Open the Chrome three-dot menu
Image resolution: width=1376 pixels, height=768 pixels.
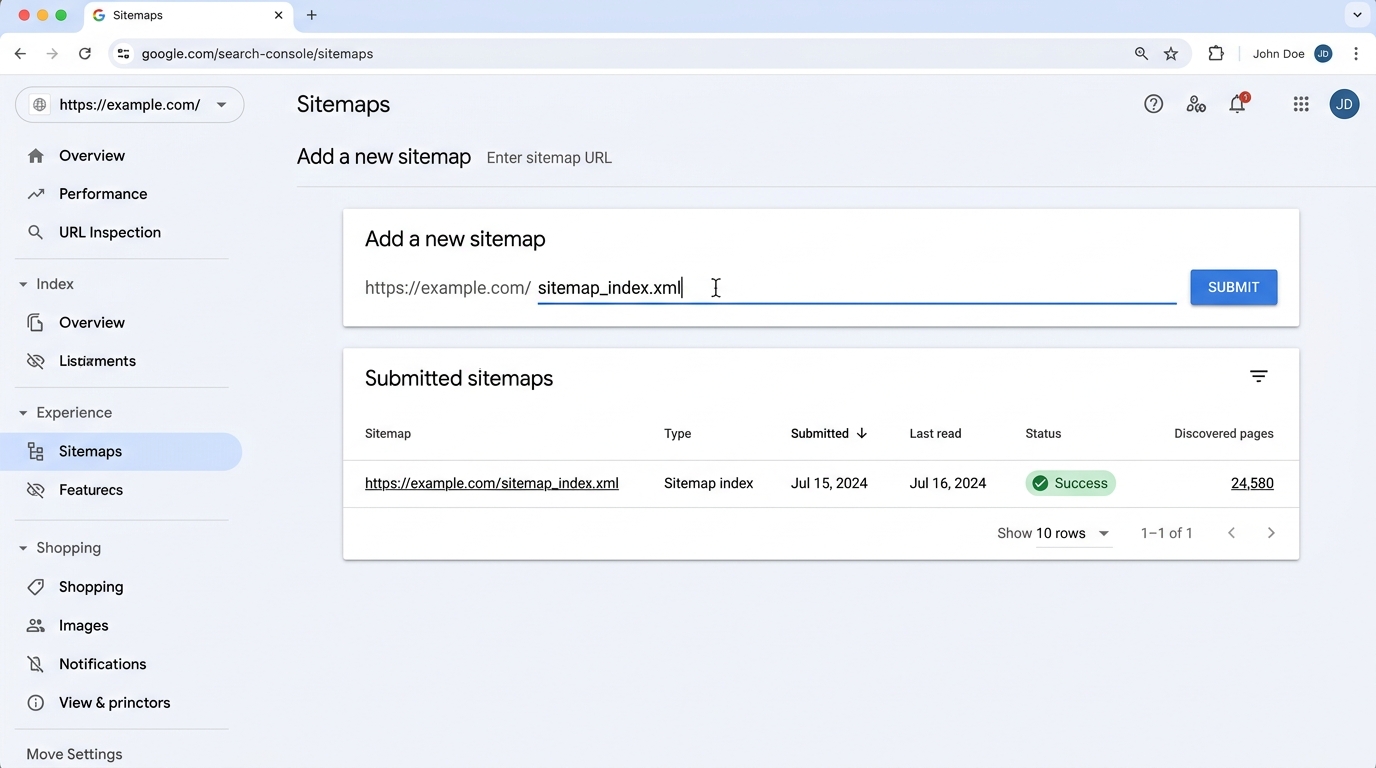pos(1356,54)
